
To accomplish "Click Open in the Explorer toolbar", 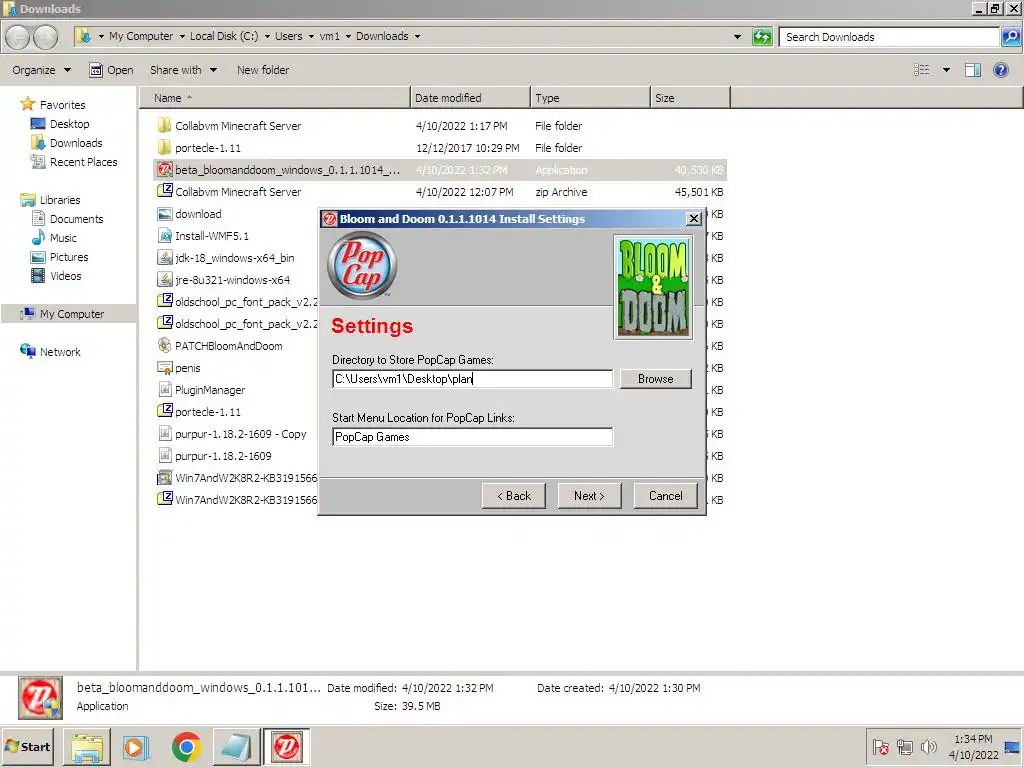I will tap(111, 70).
